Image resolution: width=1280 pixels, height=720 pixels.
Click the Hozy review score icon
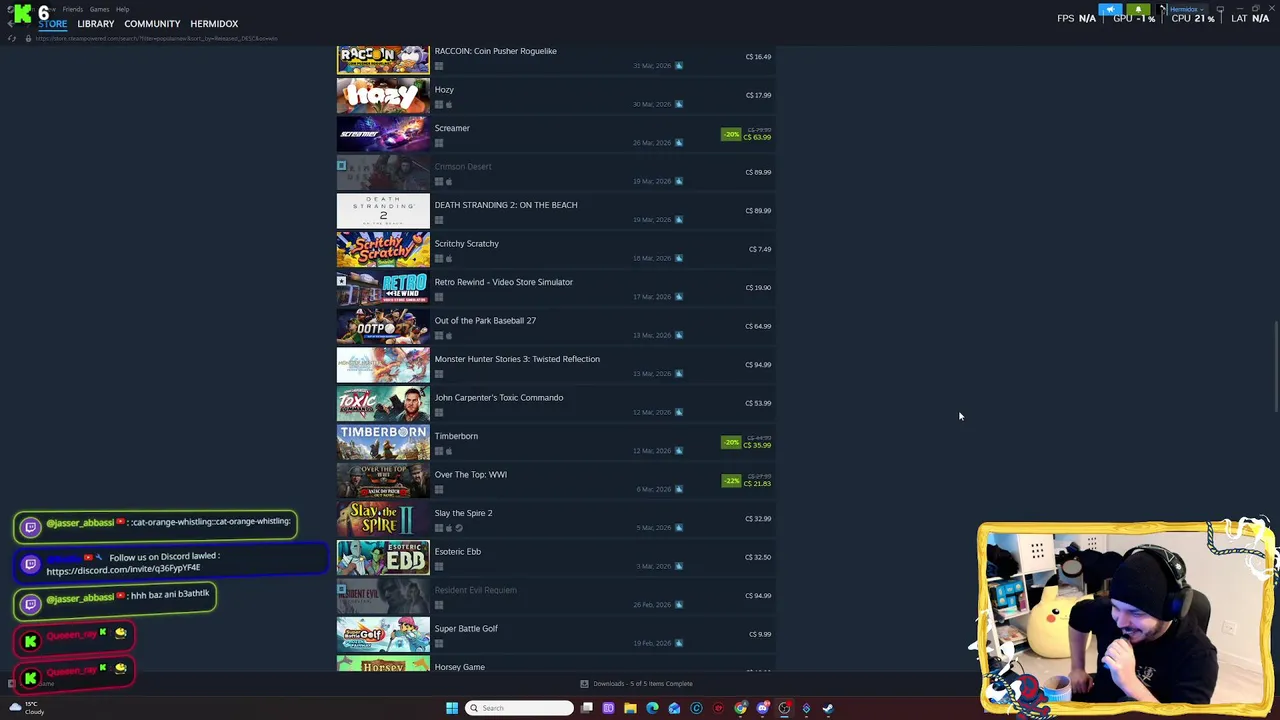pyautogui.click(x=679, y=104)
